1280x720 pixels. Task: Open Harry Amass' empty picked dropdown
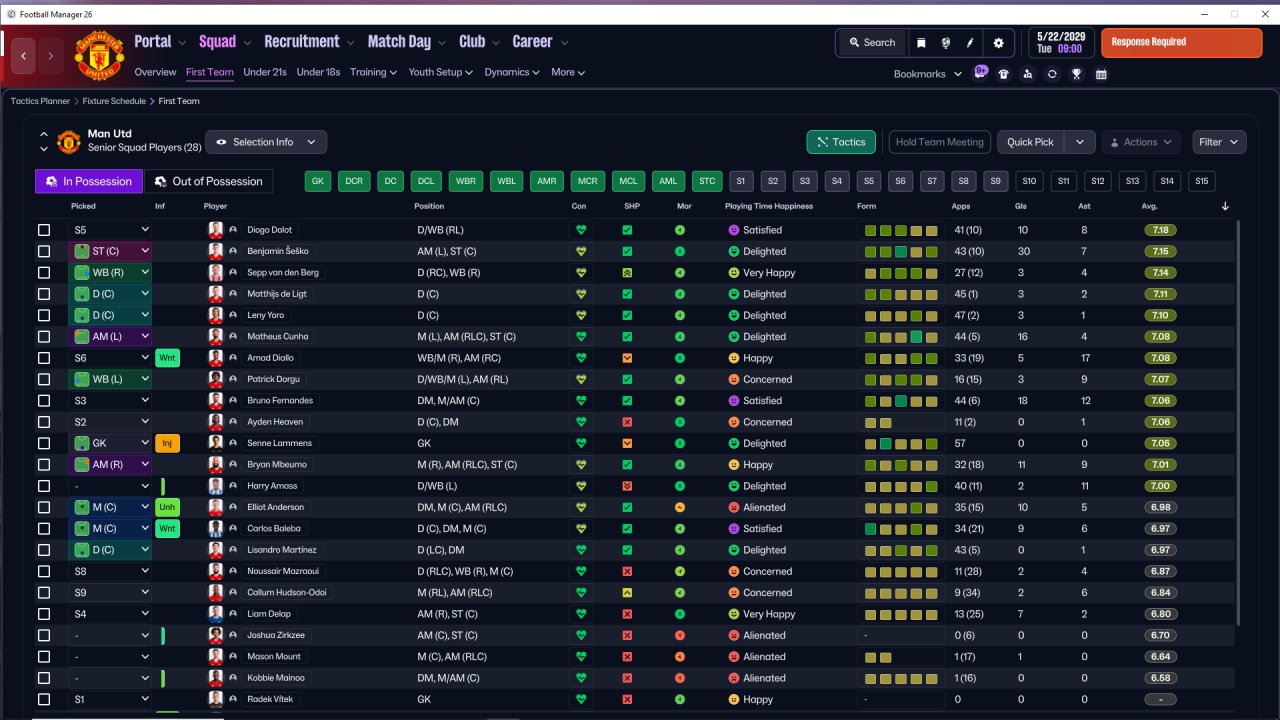(110, 486)
